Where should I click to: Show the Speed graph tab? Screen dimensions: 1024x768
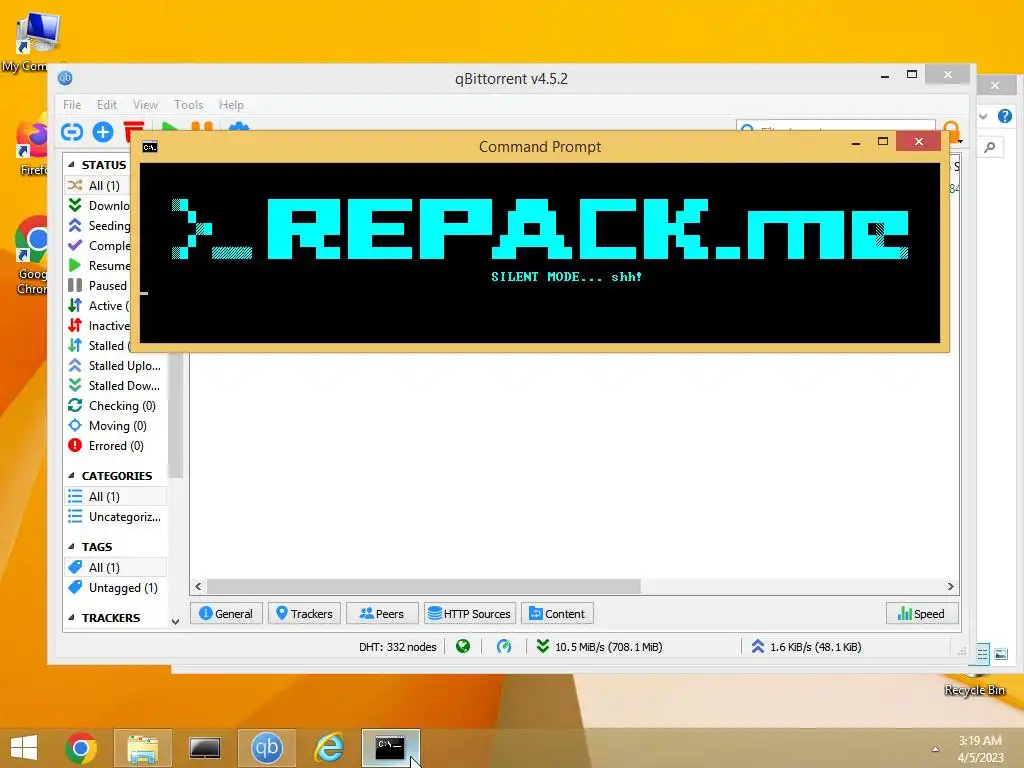click(921, 613)
